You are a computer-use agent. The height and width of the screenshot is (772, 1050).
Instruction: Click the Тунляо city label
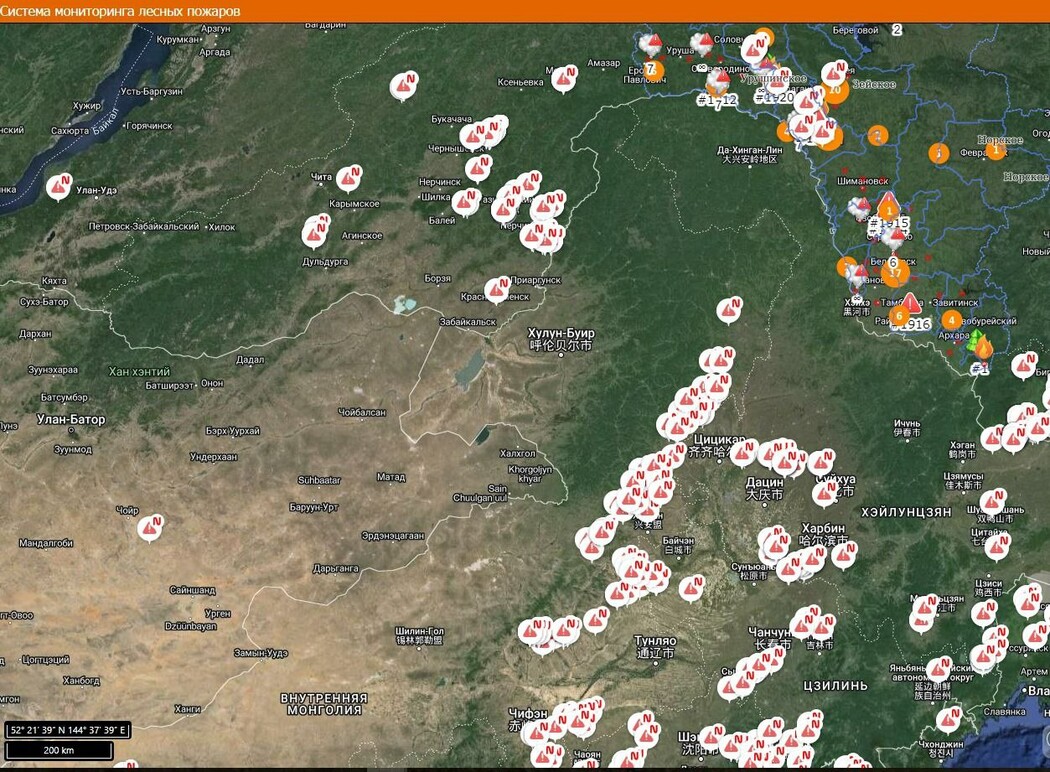point(655,641)
